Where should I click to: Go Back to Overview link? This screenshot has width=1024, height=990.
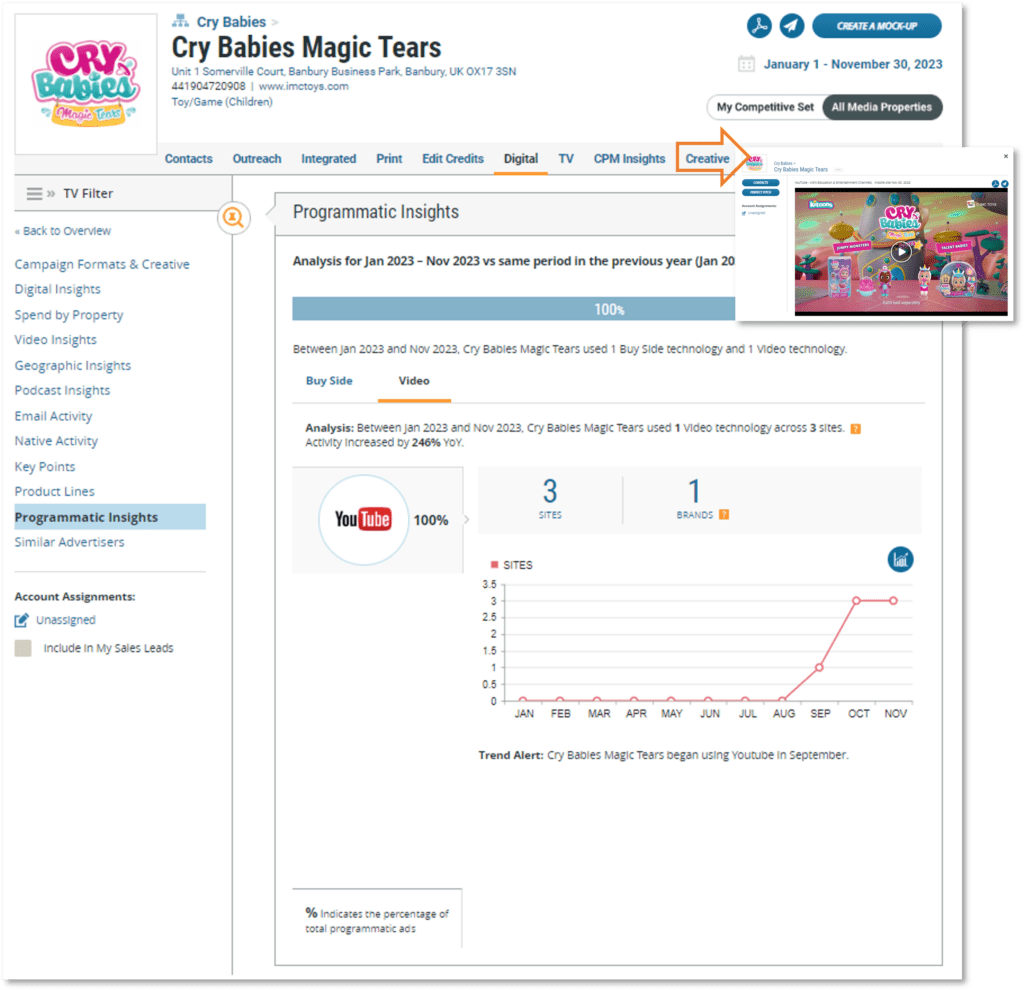pos(63,231)
